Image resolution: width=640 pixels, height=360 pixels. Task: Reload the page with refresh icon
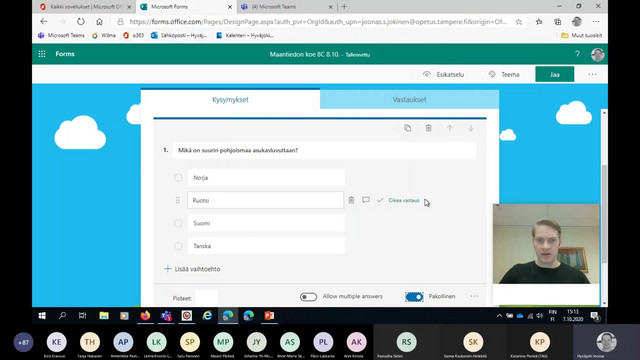(x=81, y=22)
